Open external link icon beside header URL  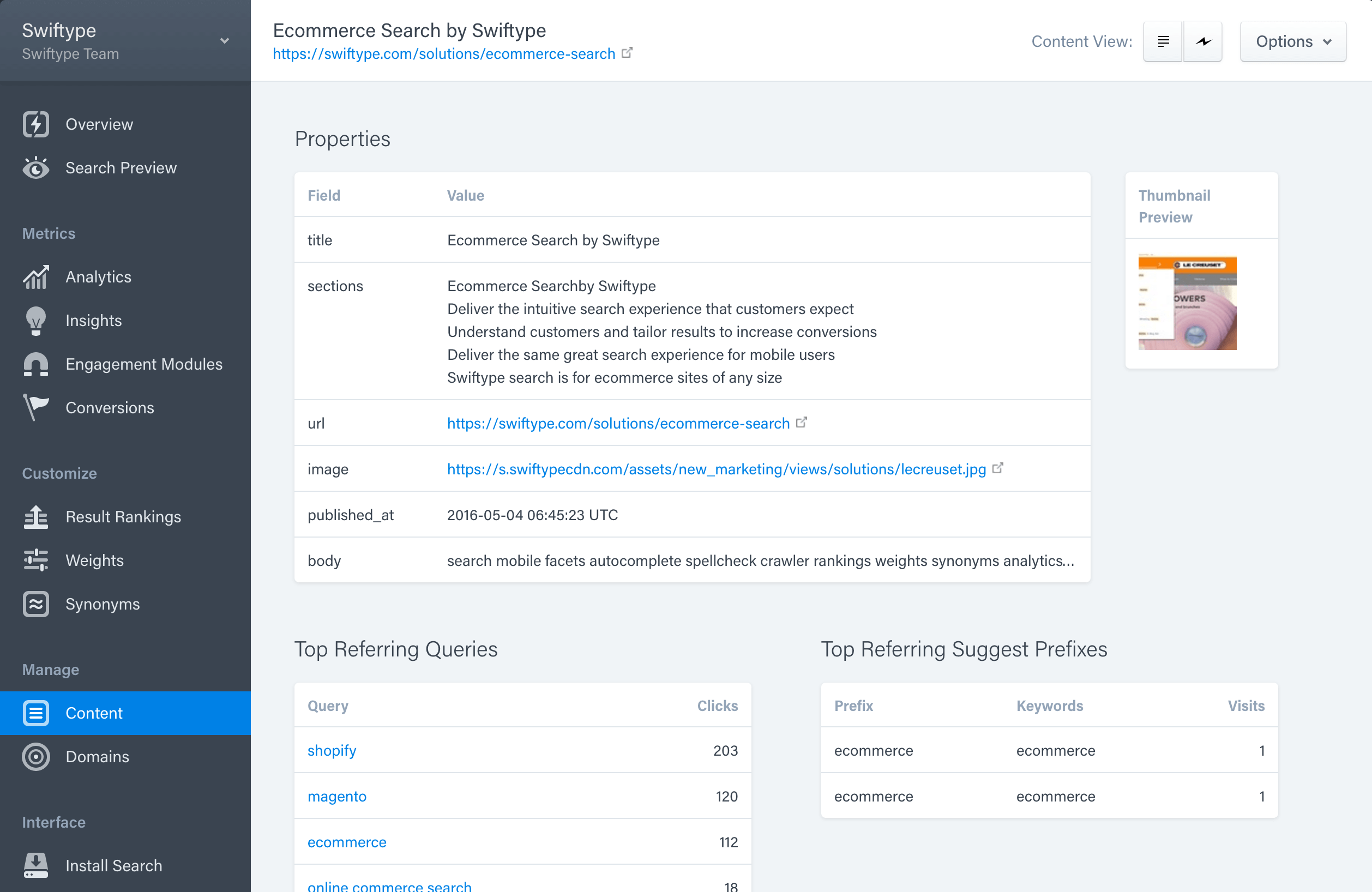point(627,53)
